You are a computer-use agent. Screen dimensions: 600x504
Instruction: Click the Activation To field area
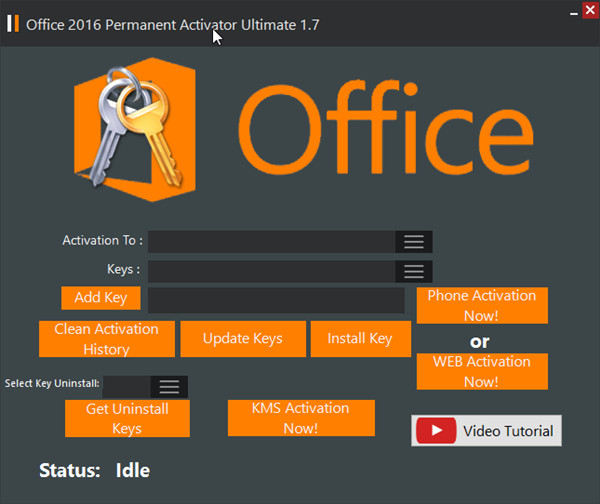coord(272,242)
